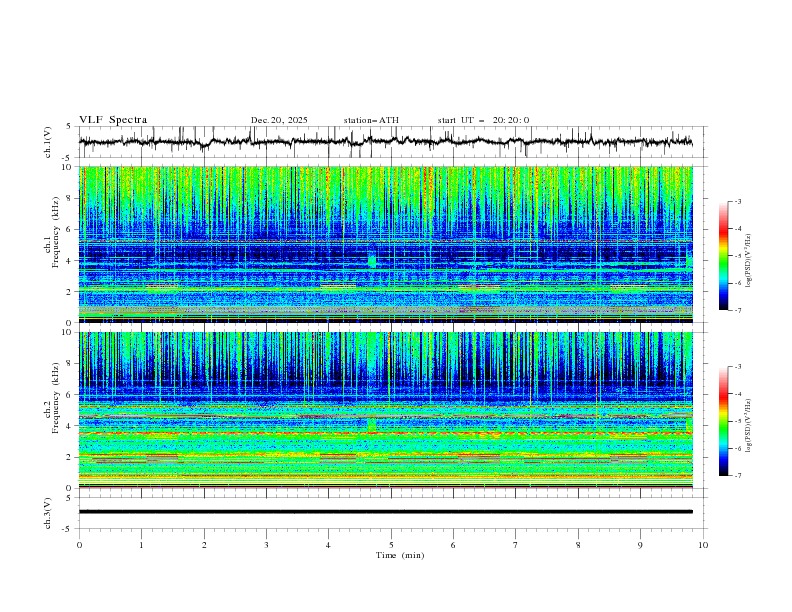Click the lower colorbar's log(PSD) label
Viewport: 792px width, 612px height.
pos(749,426)
